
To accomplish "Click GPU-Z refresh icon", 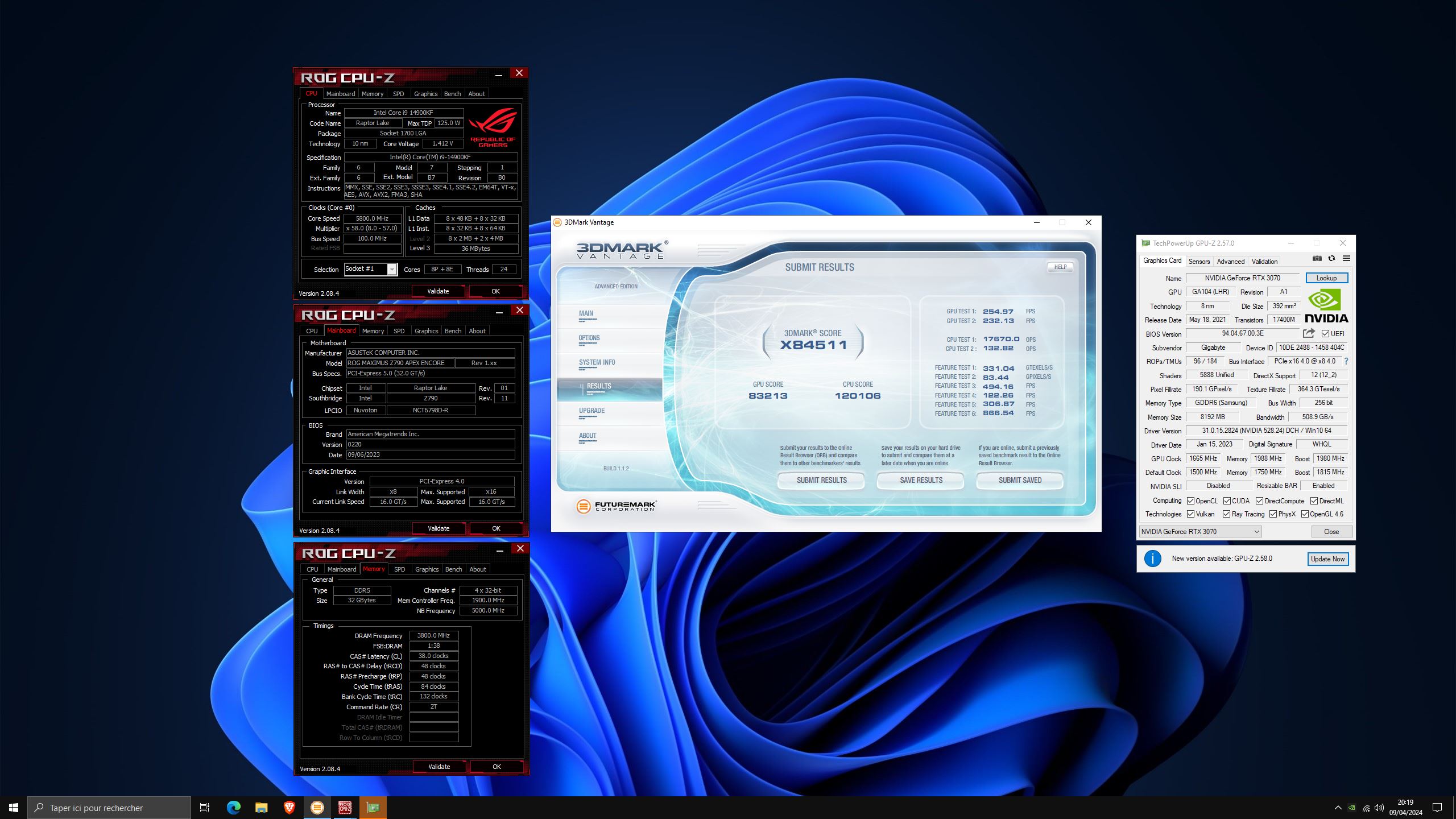I will (x=1331, y=259).
